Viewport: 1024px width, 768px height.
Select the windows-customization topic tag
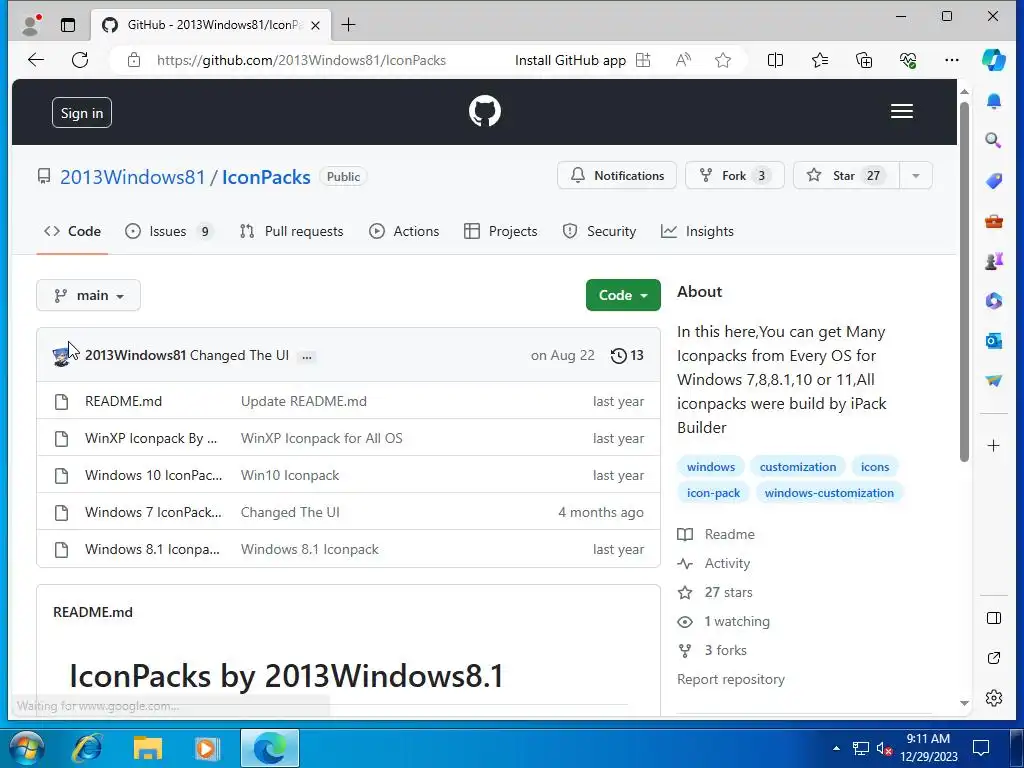tap(829, 493)
